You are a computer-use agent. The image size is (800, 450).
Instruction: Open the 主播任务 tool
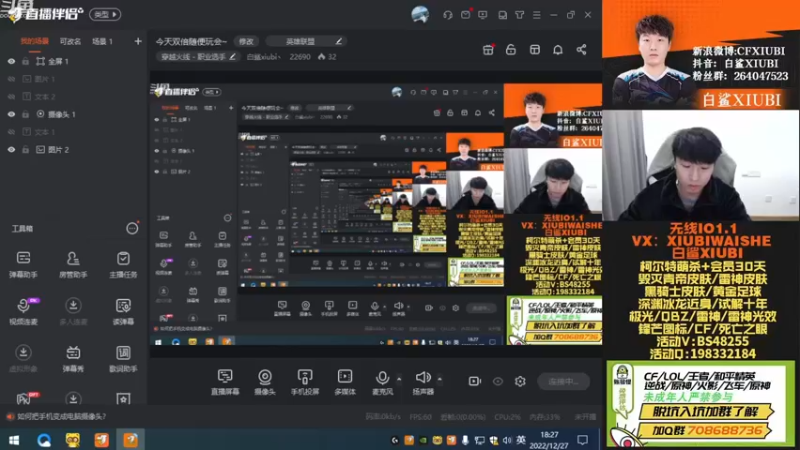pos(123,264)
